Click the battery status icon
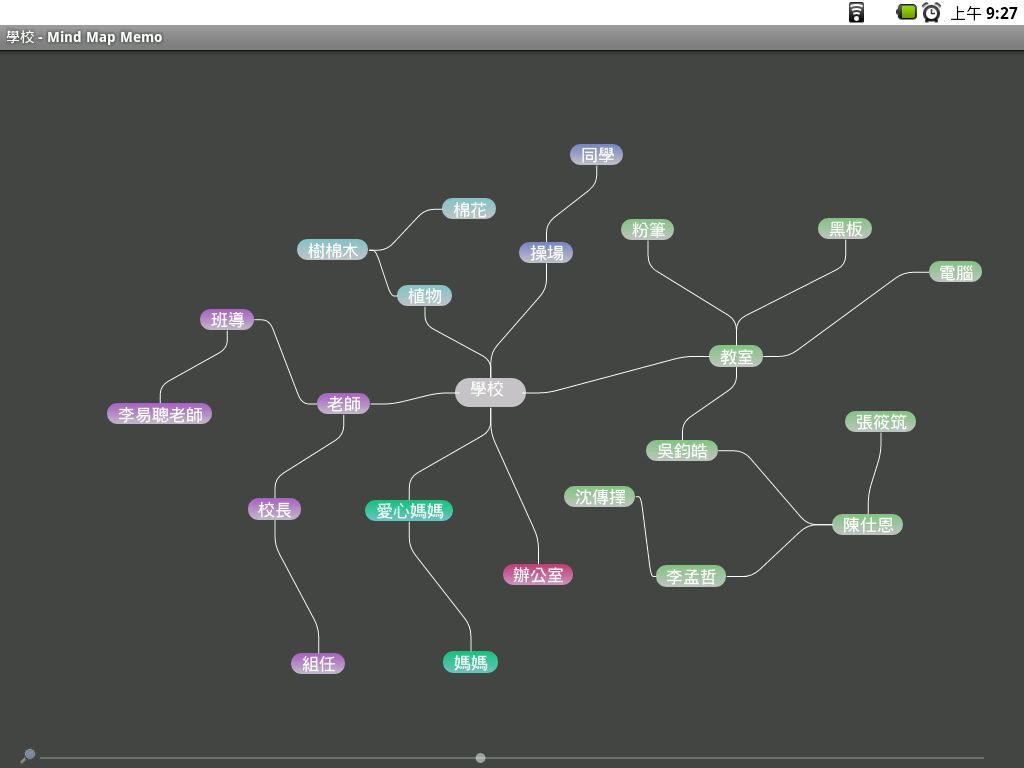1024x768 pixels. coord(906,12)
